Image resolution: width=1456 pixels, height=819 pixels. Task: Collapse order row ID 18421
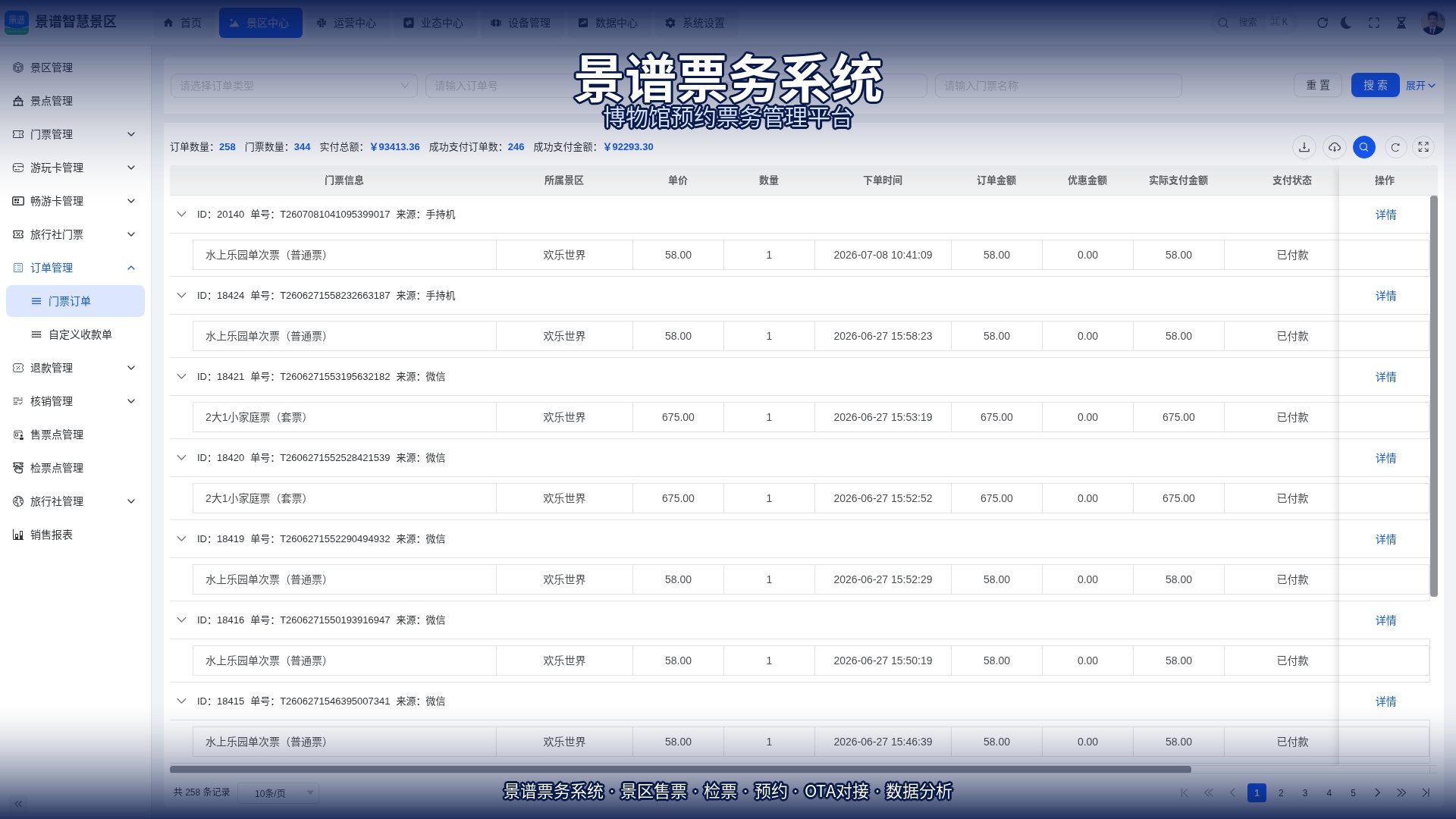click(181, 377)
